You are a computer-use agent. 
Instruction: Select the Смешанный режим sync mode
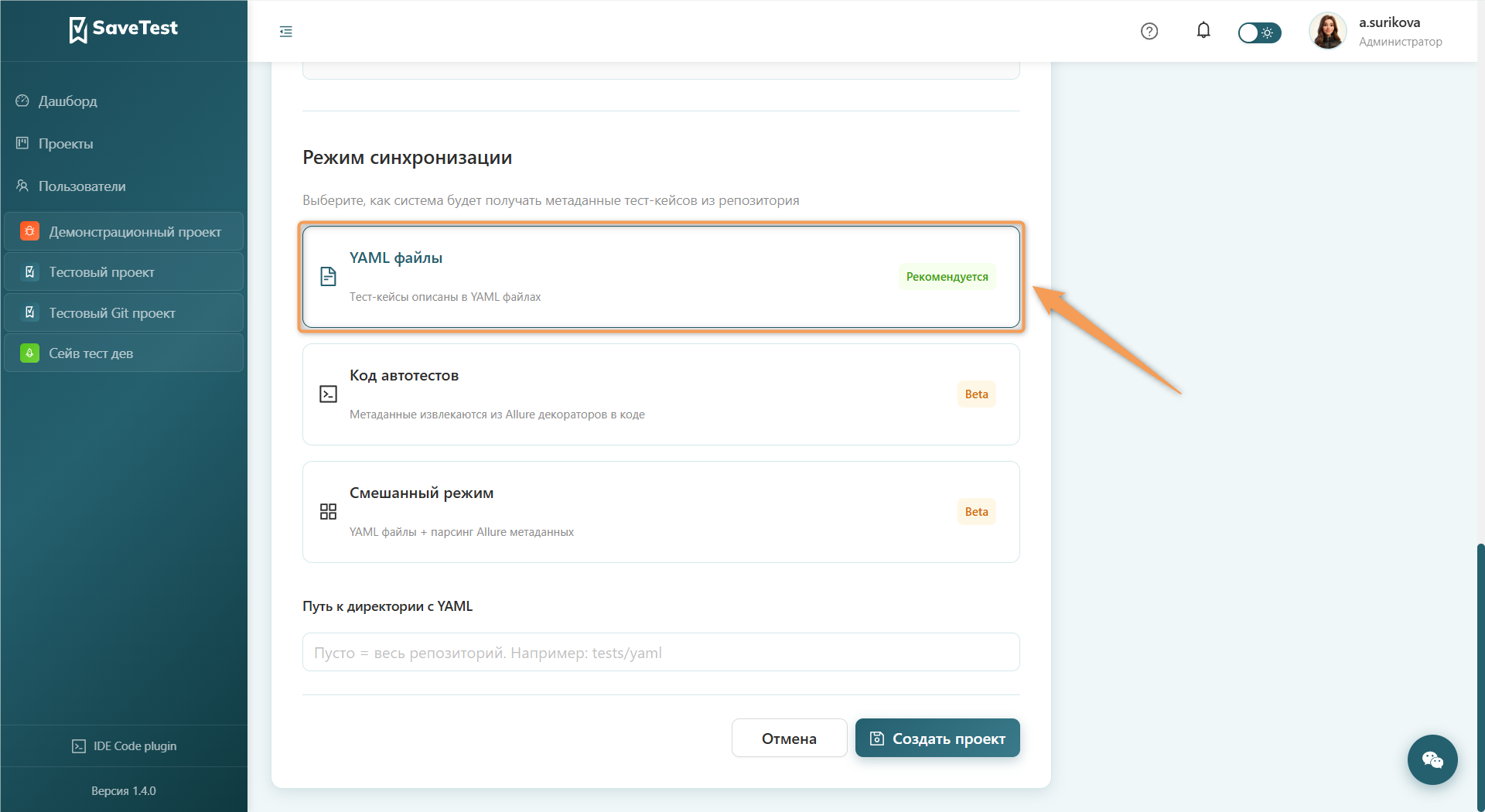(661, 512)
